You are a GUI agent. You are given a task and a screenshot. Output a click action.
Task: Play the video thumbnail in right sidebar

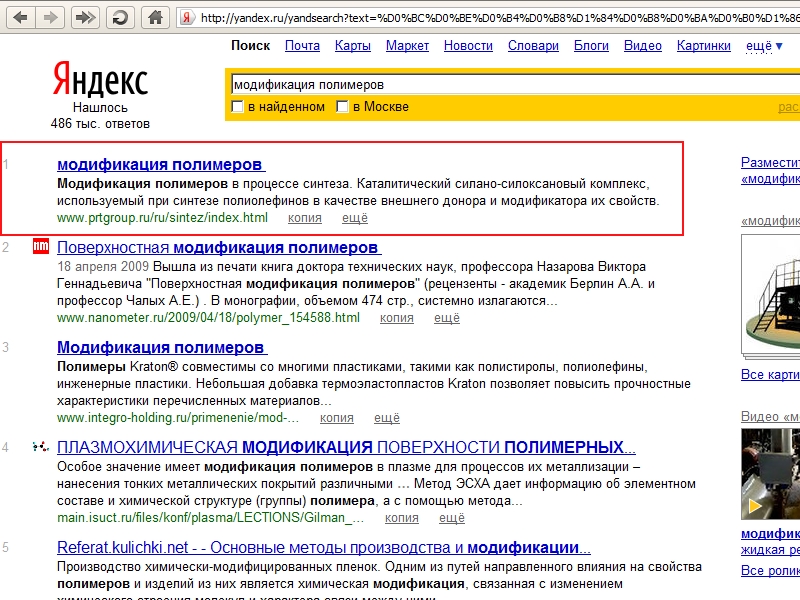coord(771,474)
